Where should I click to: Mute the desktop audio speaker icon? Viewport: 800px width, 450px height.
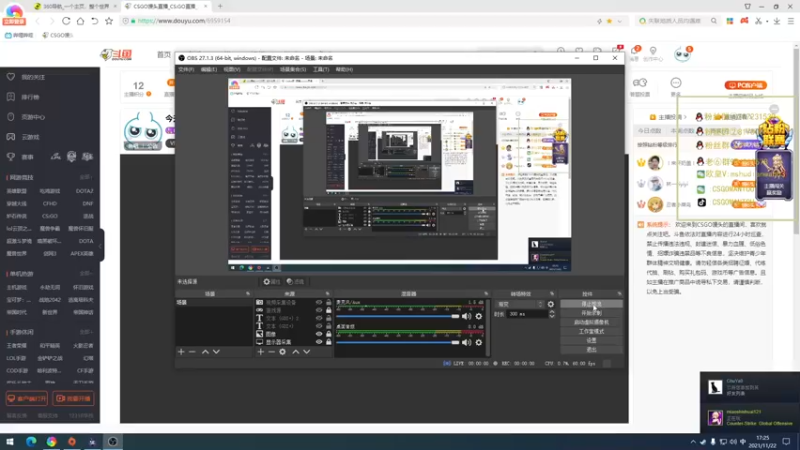click(466, 342)
